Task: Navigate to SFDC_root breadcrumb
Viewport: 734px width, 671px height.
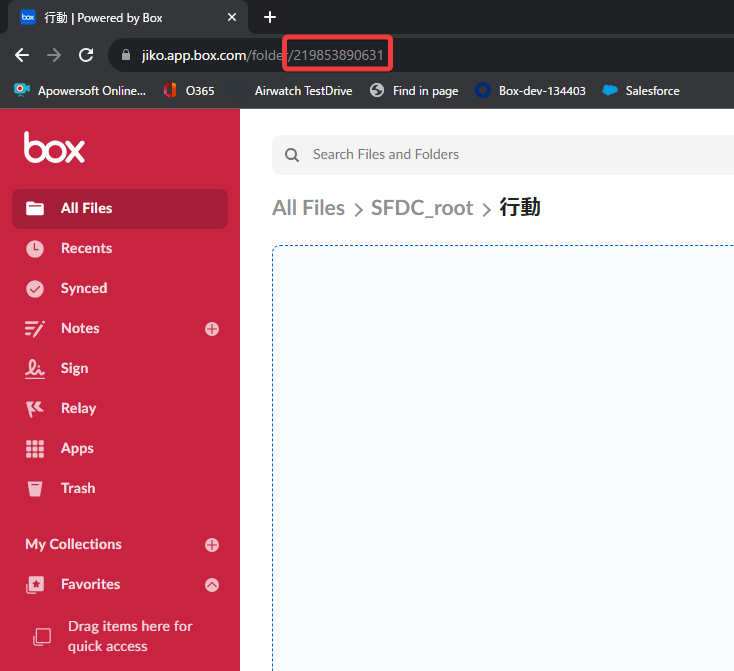Action: click(421, 208)
